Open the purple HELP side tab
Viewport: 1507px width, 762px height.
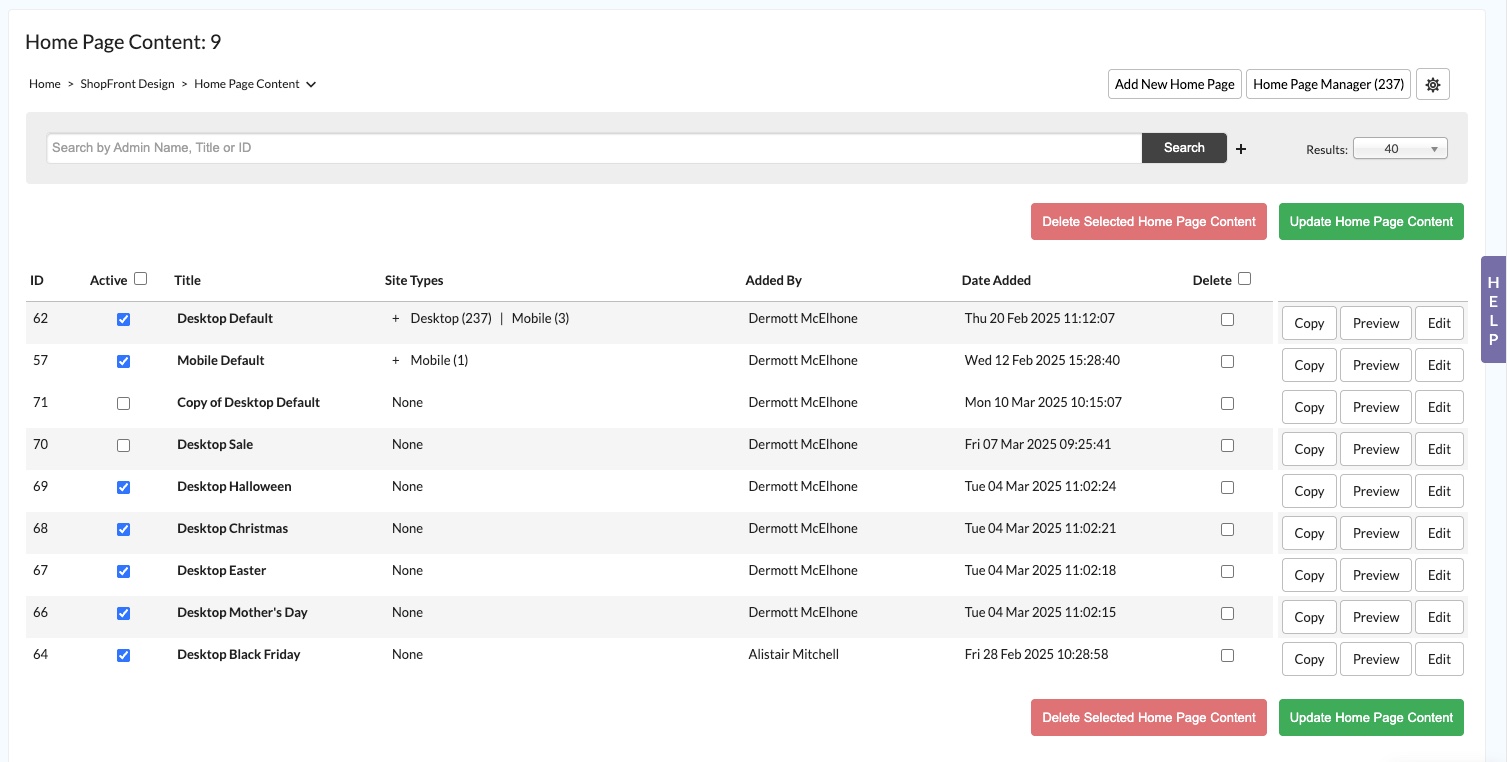[1493, 310]
